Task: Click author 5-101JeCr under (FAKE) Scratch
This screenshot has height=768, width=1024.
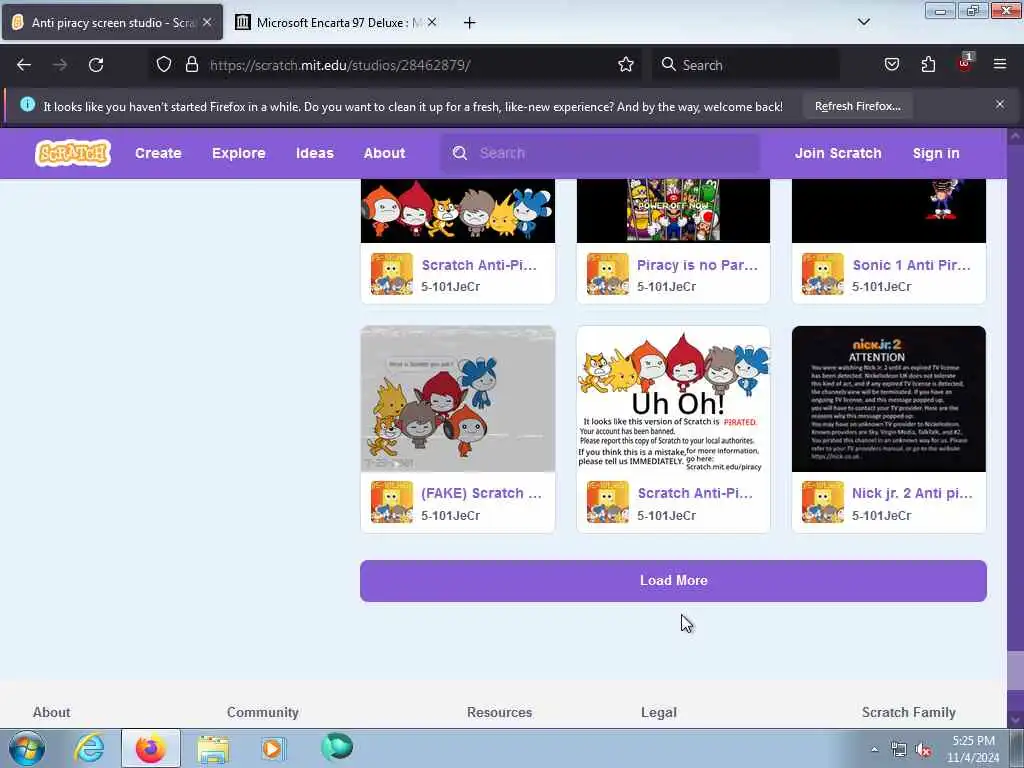Action: (450, 515)
